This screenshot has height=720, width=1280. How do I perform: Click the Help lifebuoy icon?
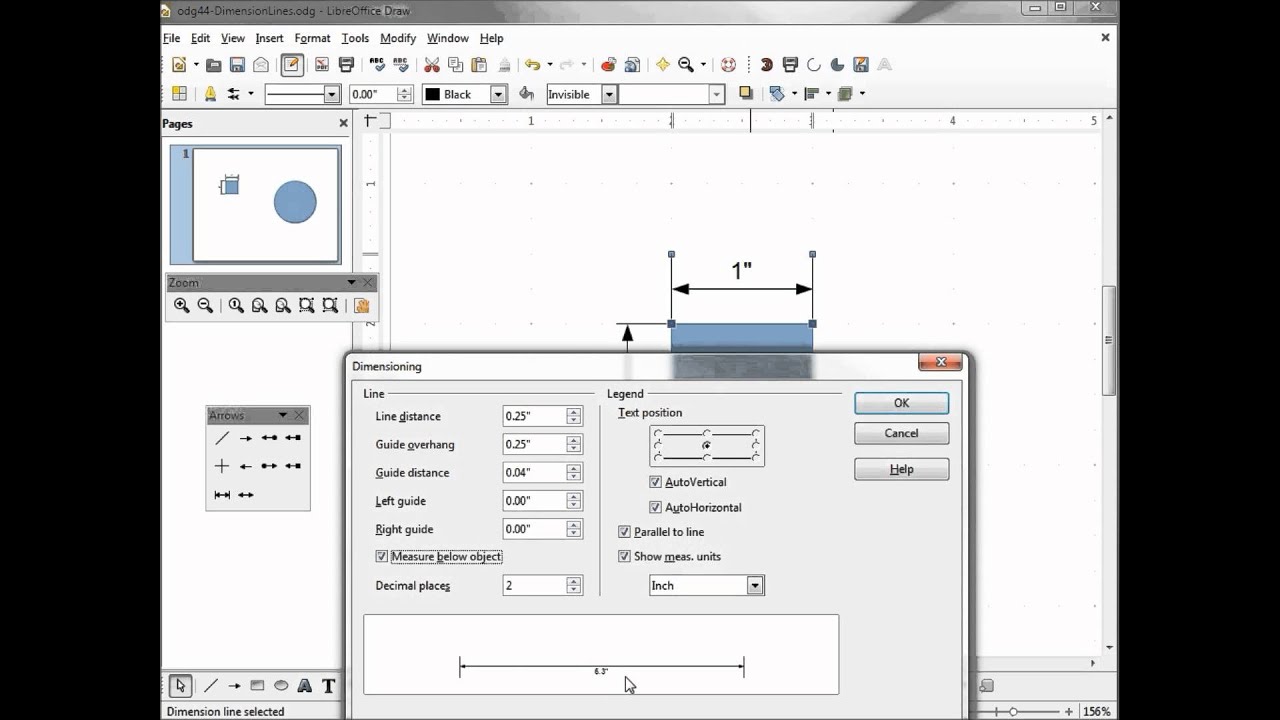tap(728, 65)
